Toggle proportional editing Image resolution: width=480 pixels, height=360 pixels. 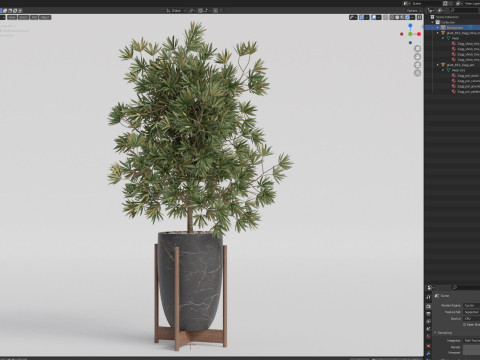(x=215, y=11)
